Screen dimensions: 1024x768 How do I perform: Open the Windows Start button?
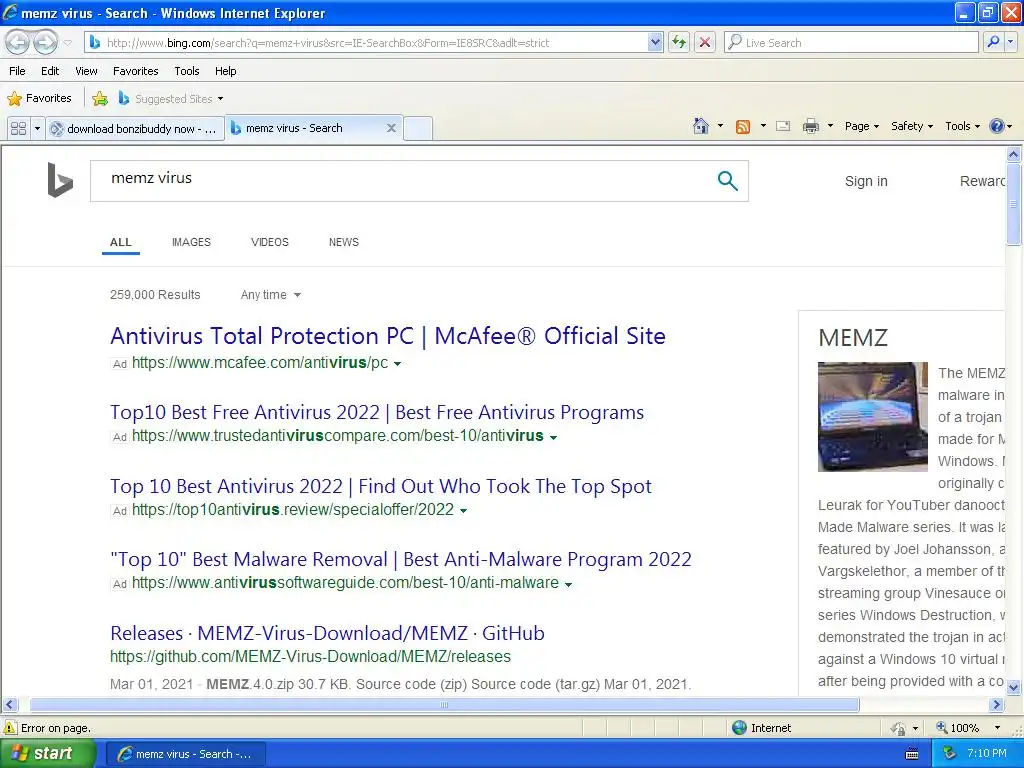[48, 754]
